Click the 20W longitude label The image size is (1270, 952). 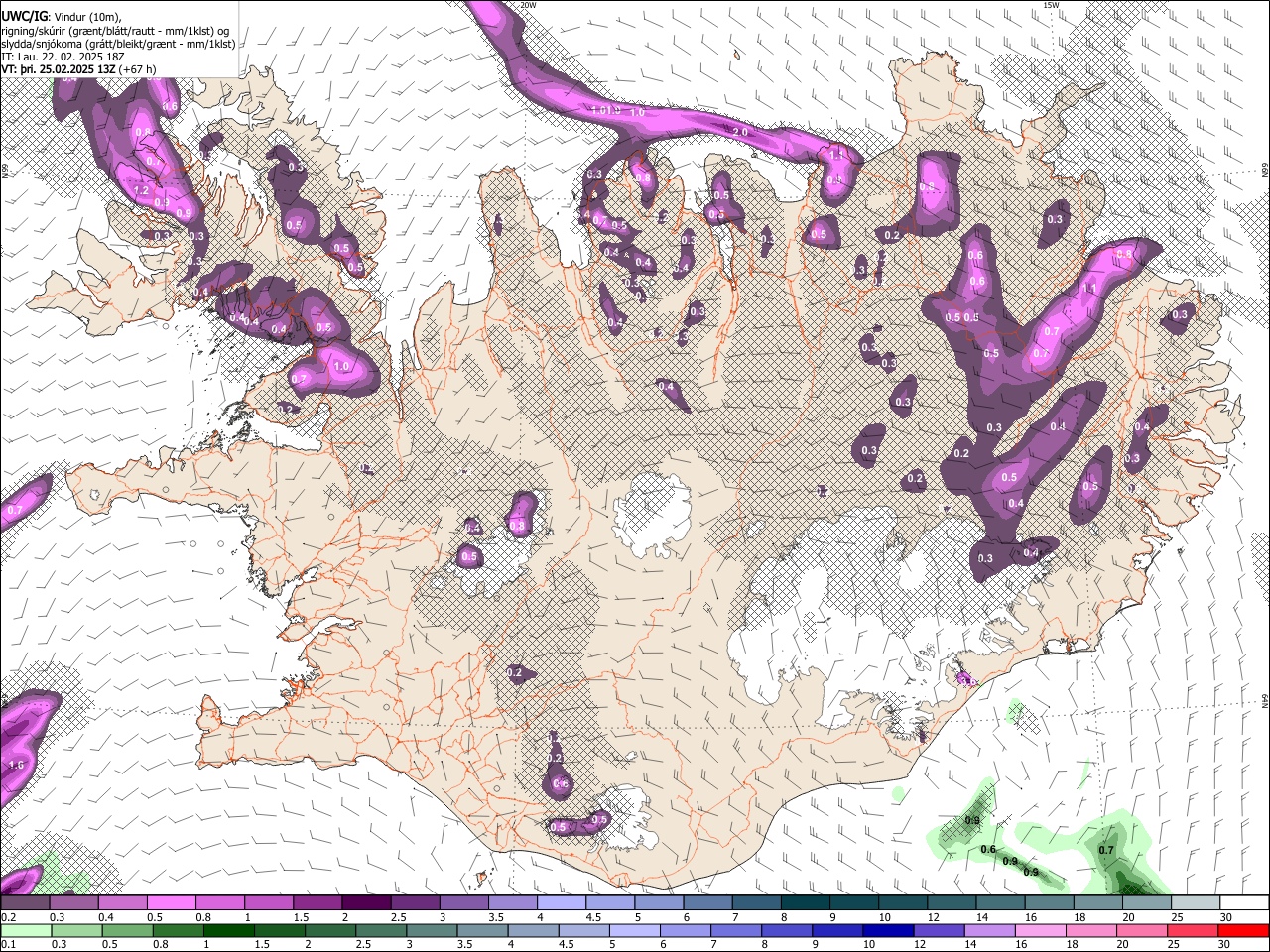click(529, 5)
